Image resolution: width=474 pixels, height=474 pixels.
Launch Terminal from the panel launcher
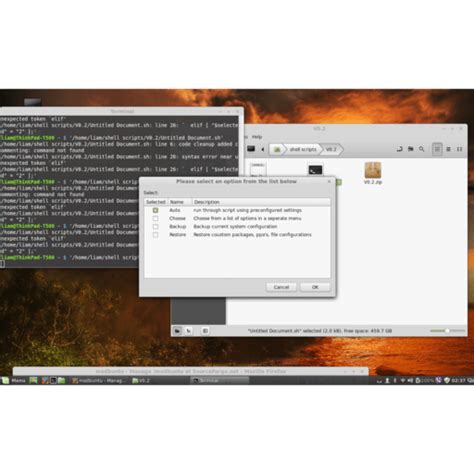pos(53,380)
